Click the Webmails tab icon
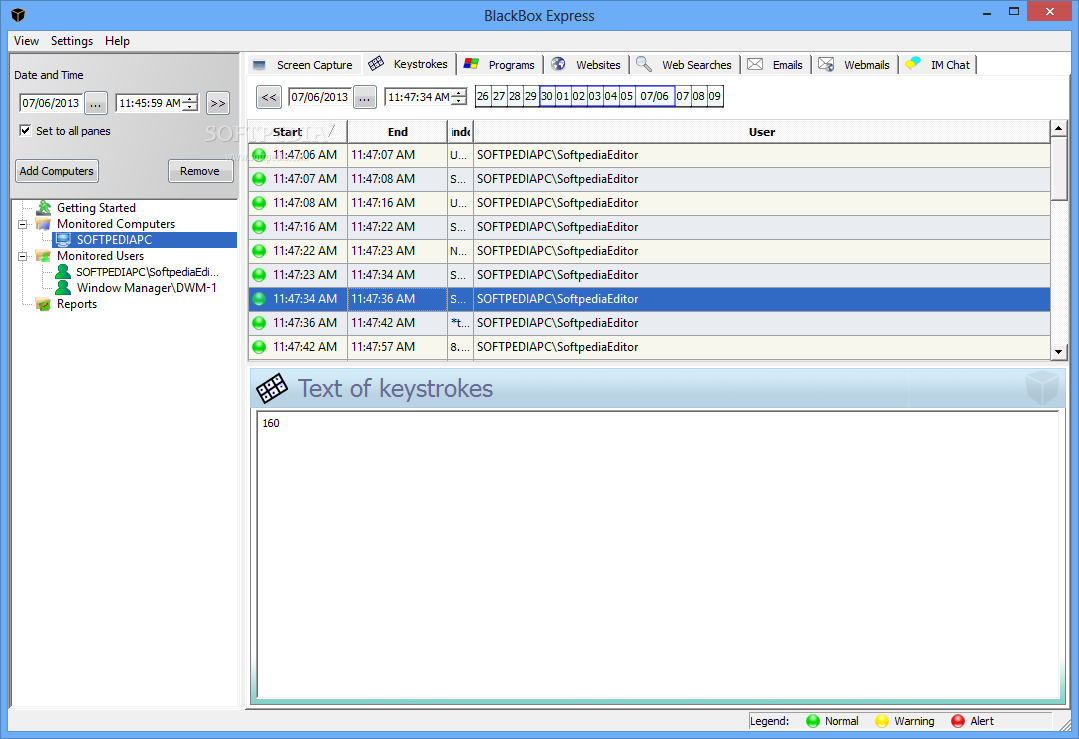This screenshot has height=739, width=1079. point(826,64)
